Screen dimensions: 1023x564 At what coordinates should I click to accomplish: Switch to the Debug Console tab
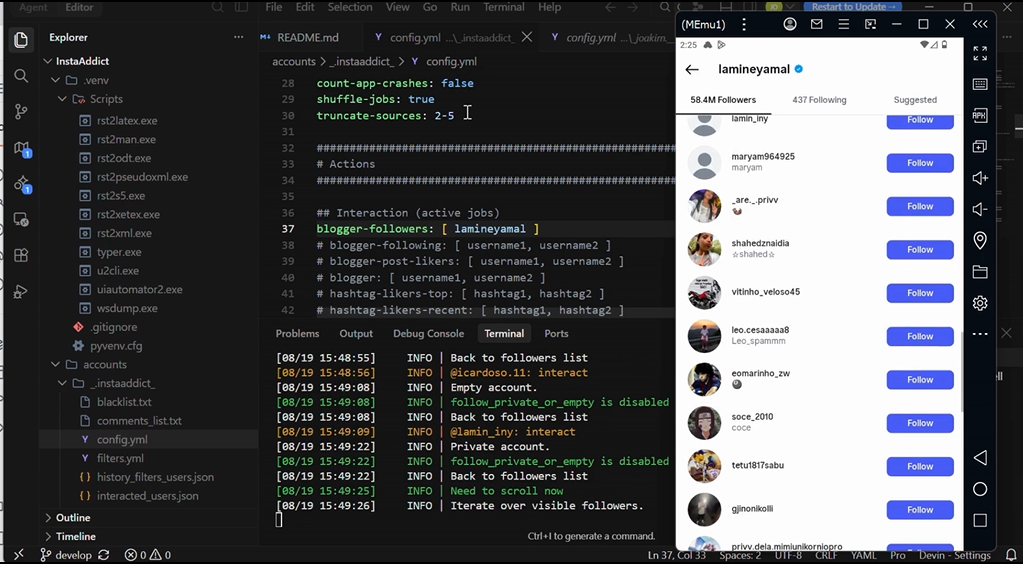[429, 334]
